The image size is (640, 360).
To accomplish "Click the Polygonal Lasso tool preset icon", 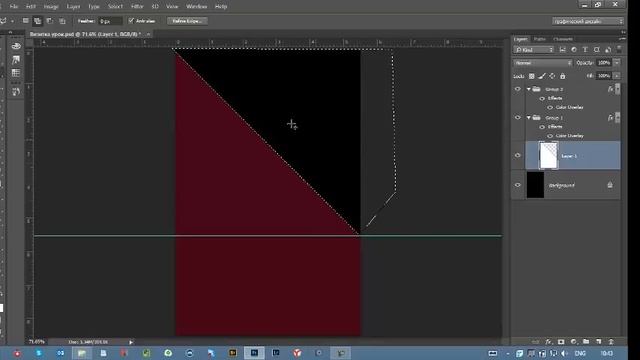I will [x=4, y=21].
